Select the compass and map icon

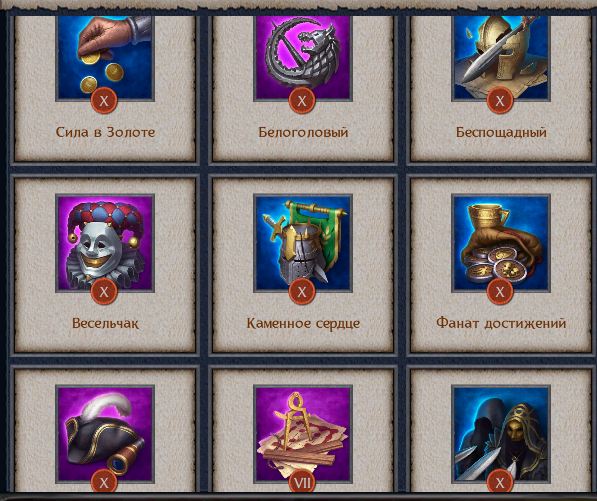[303, 434]
